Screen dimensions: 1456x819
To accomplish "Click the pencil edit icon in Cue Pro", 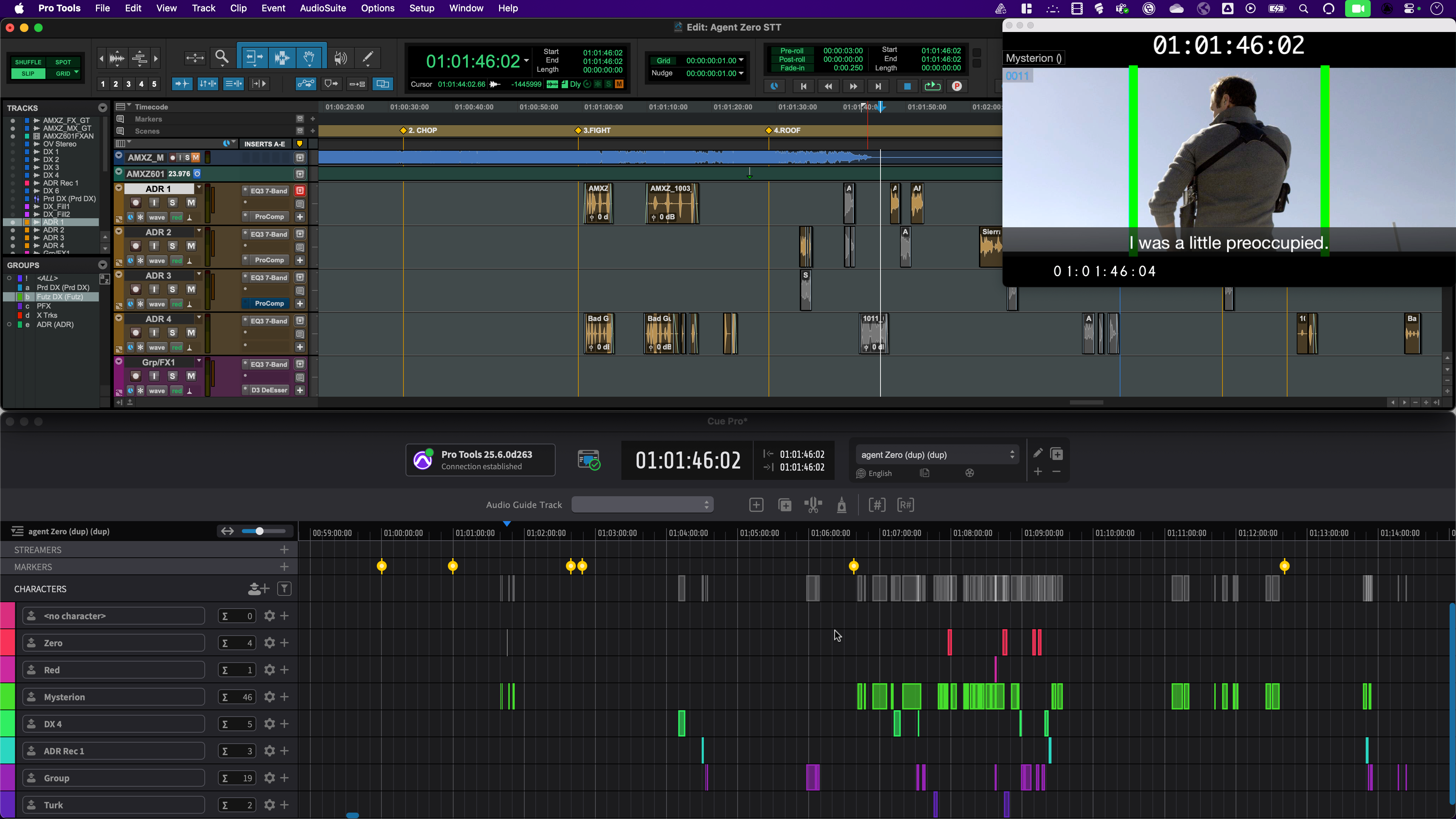I will point(1038,453).
